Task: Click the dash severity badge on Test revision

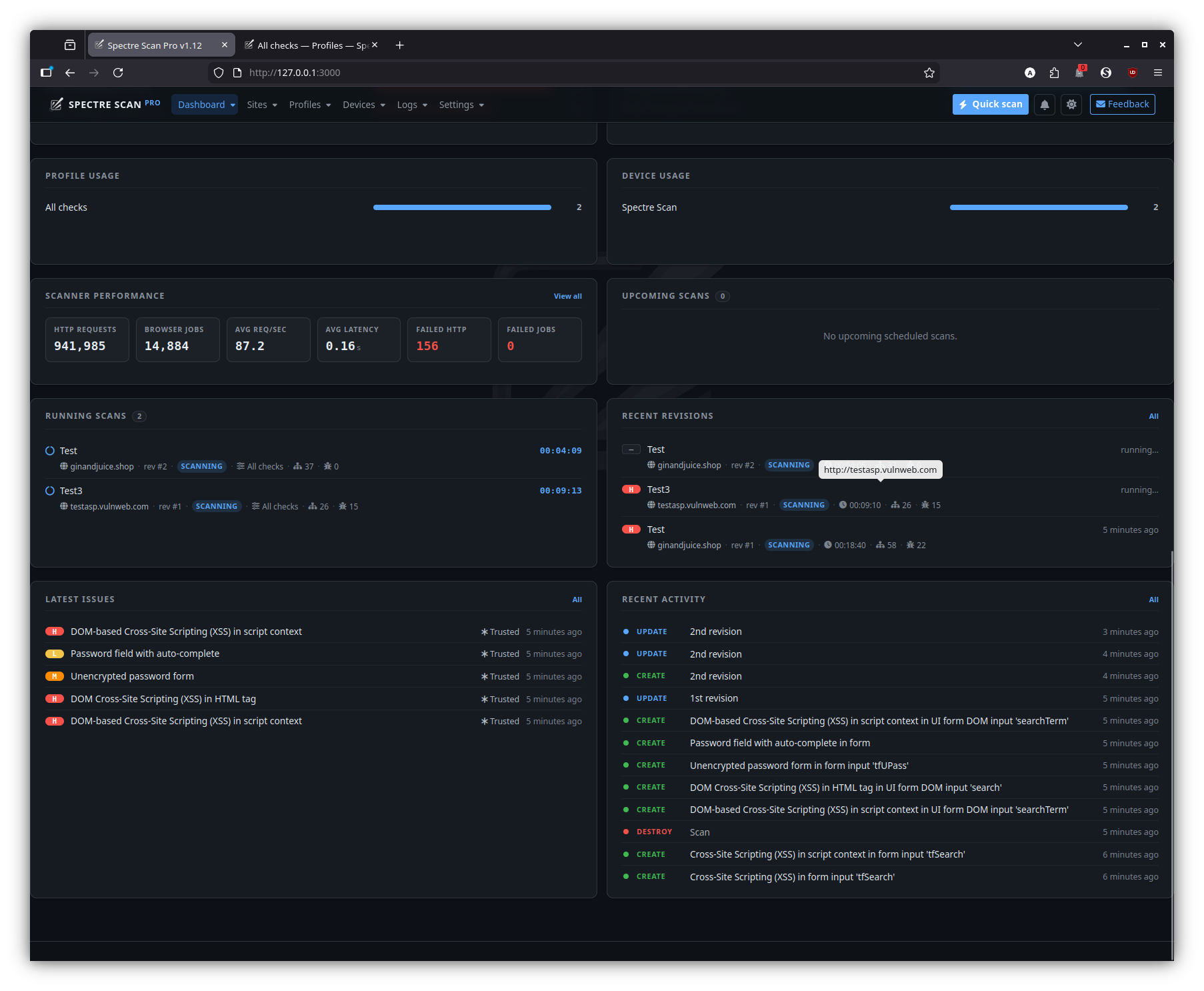Action: click(631, 449)
